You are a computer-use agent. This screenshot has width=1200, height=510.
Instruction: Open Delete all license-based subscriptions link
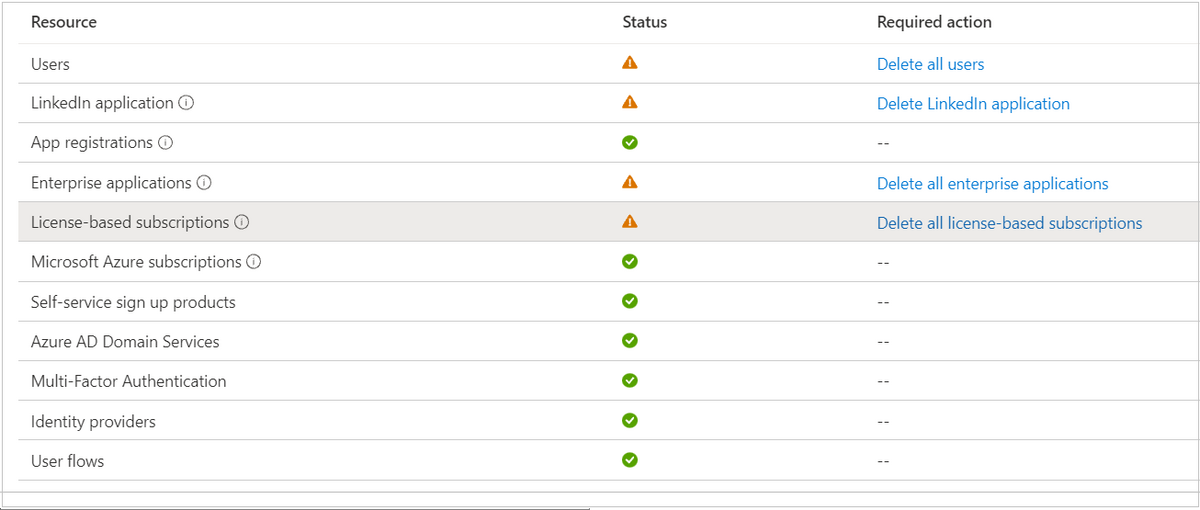tap(1009, 223)
